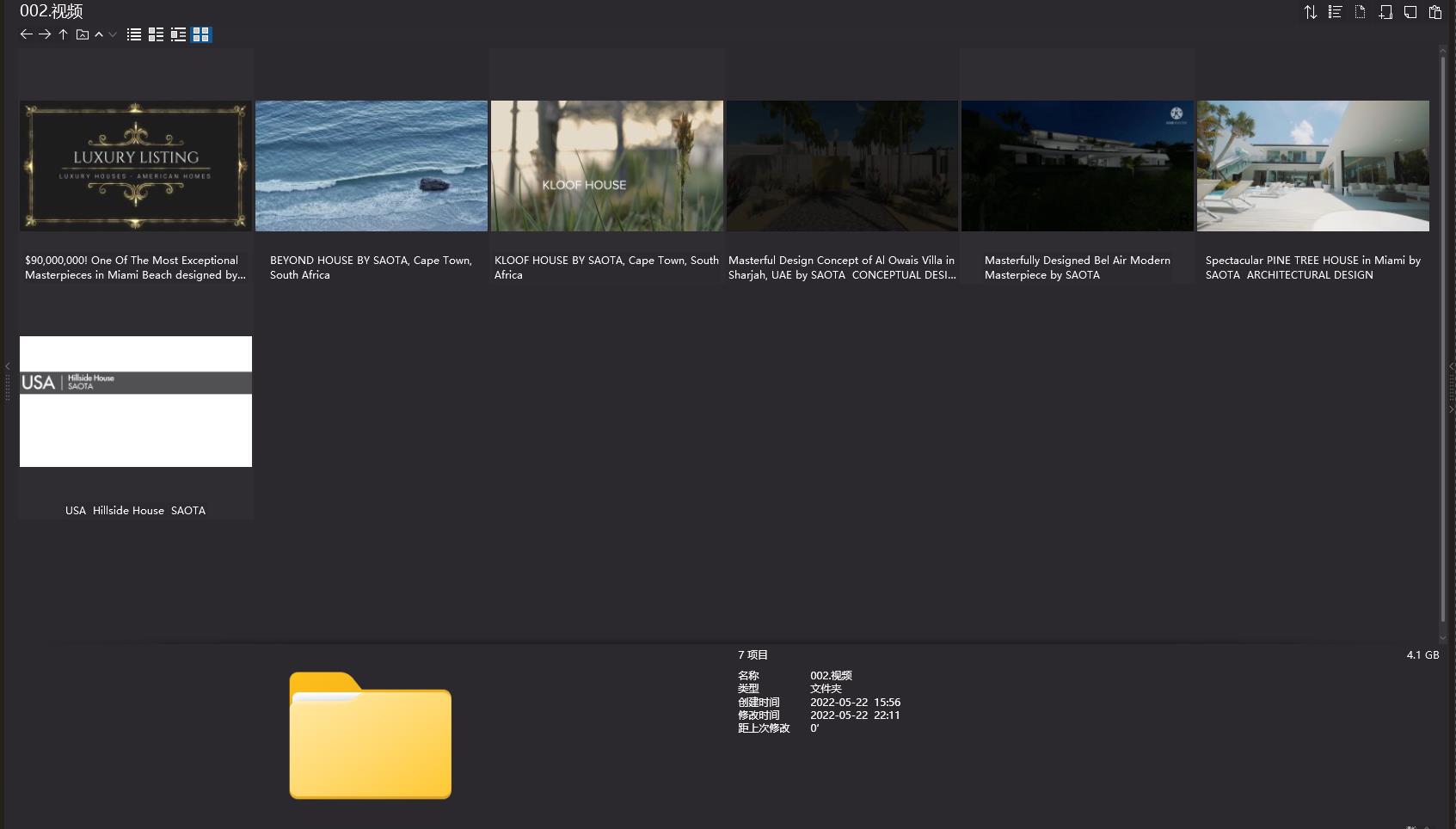Select the USA Hillside House SAOTA file
This screenshot has height=829, width=1456.
pyautogui.click(x=136, y=402)
